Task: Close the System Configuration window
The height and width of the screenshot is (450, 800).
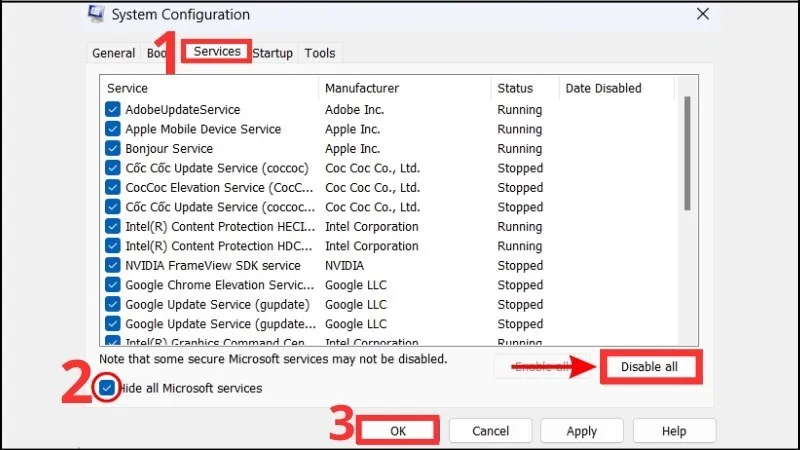Action: 703,14
